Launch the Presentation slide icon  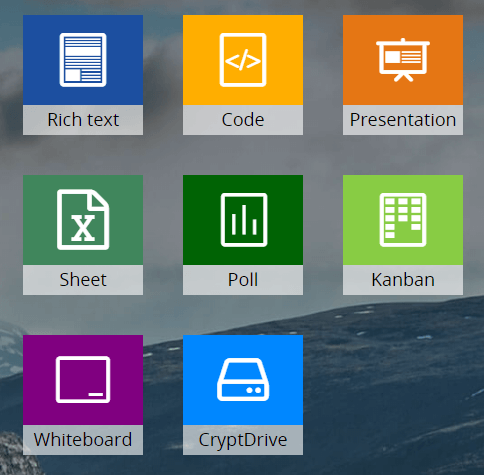(403, 60)
